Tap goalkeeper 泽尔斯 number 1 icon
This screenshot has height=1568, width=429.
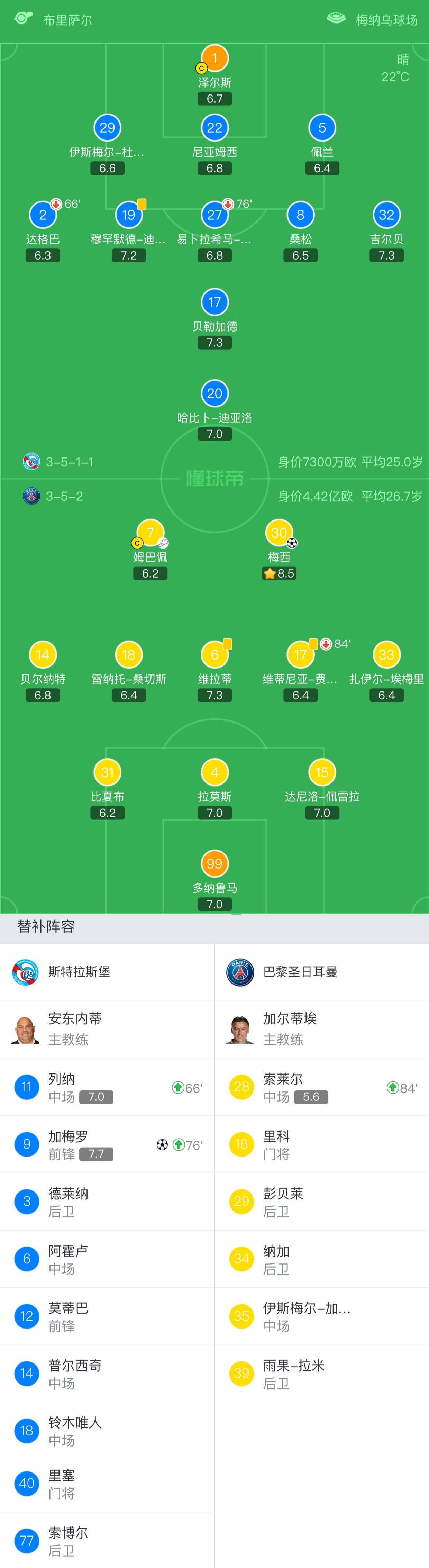pyautogui.click(x=214, y=58)
